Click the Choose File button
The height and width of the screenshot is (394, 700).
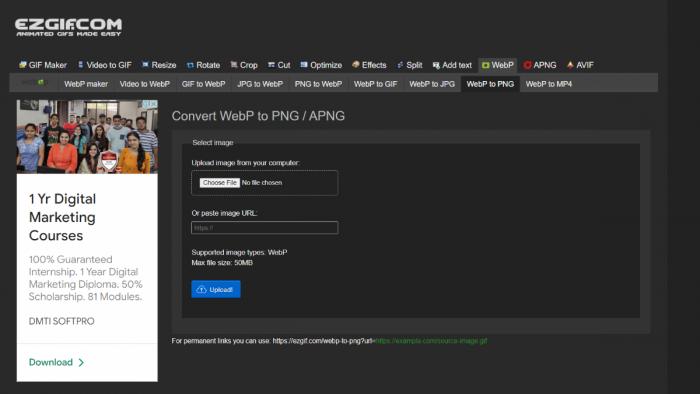pos(219,183)
